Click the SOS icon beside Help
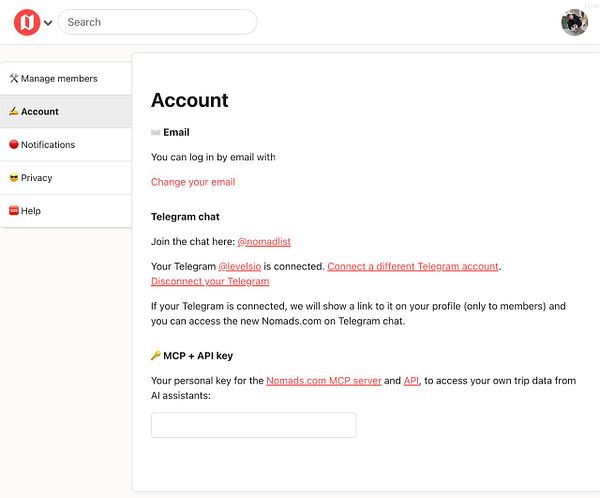This screenshot has height=498, width=600. pyautogui.click(x=14, y=211)
